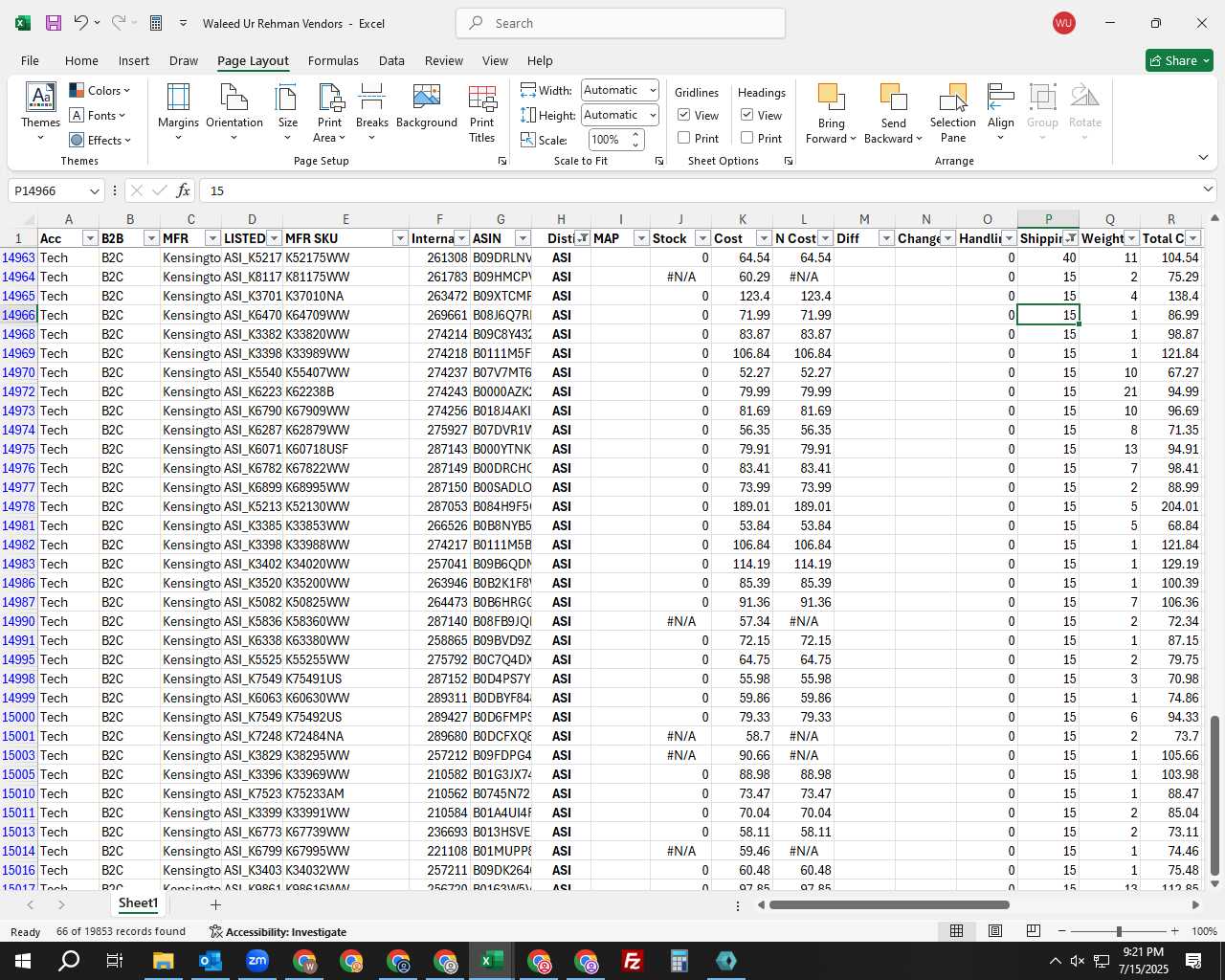The image size is (1225, 980).
Task: Open File Explorer from the taskbar
Action: (x=163, y=961)
